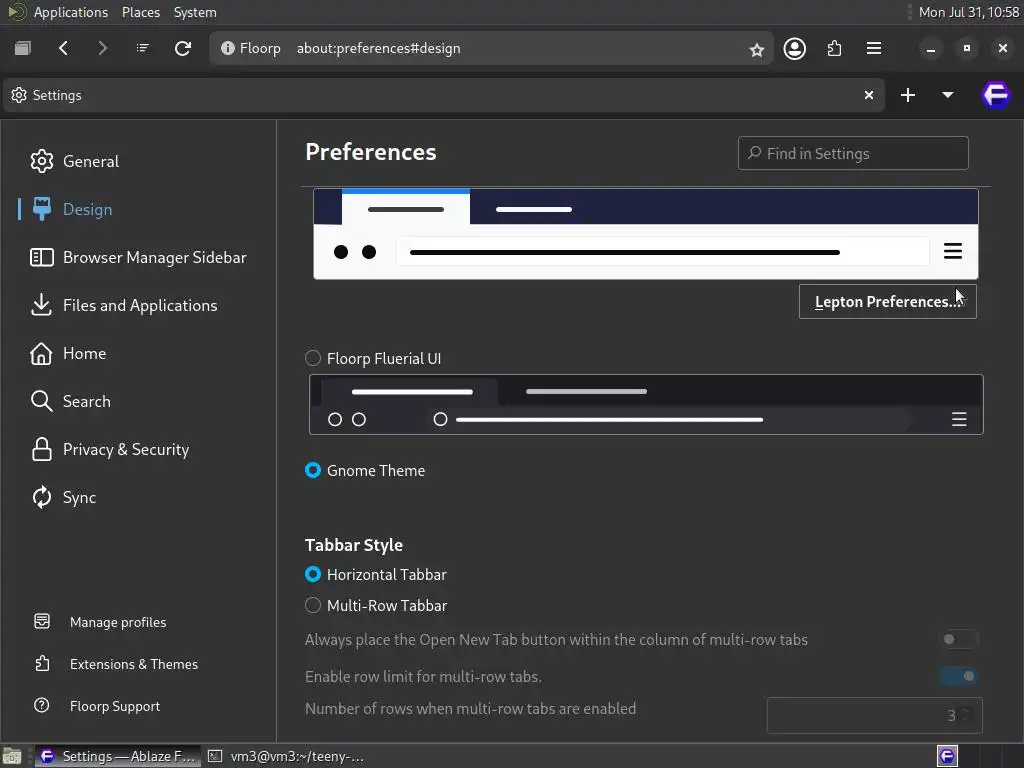
Task: Click the Find in Settings search field
Action: click(x=853, y=153)
